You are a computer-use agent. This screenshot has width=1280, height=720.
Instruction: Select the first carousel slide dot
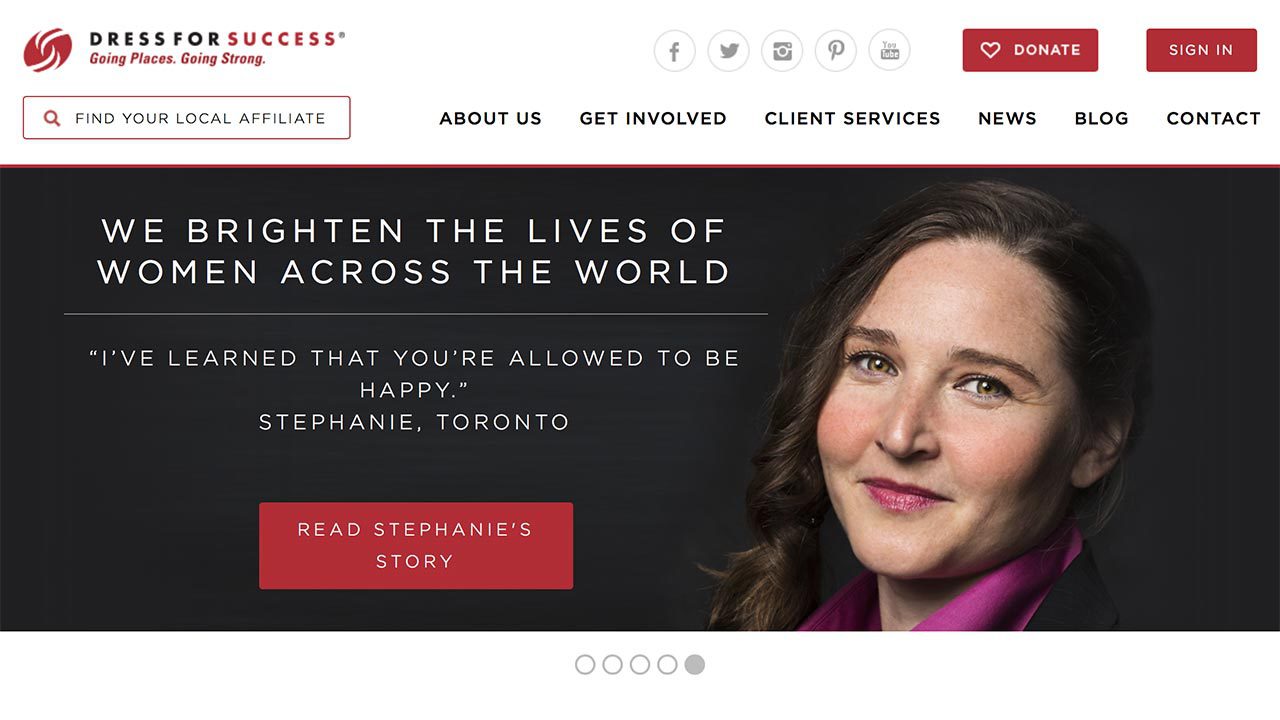[585, 664]
